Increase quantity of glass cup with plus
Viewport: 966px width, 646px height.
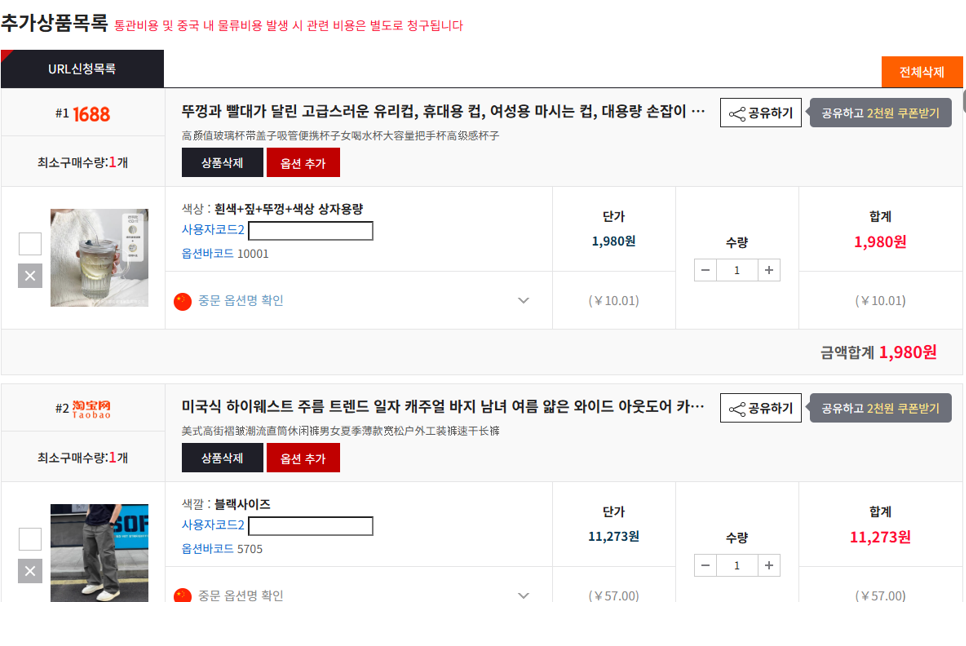(769, 270)
